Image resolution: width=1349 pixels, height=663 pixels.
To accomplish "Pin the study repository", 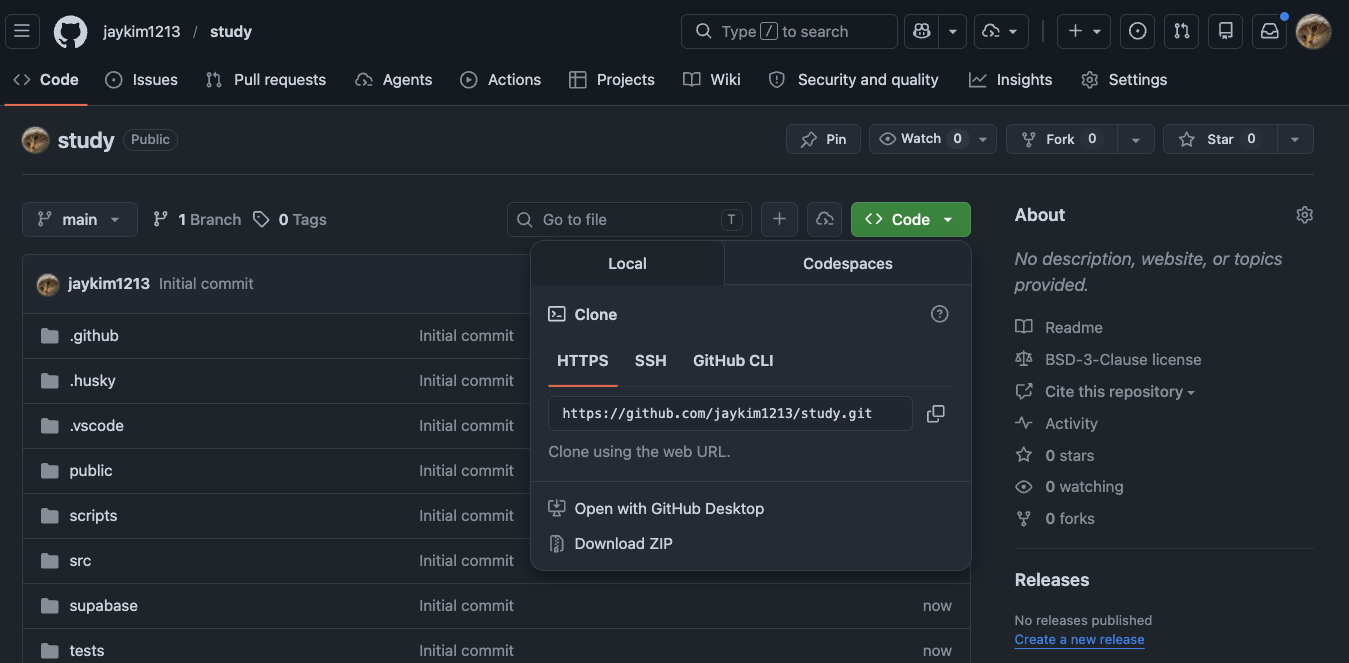I will click(x=823, y=139).
